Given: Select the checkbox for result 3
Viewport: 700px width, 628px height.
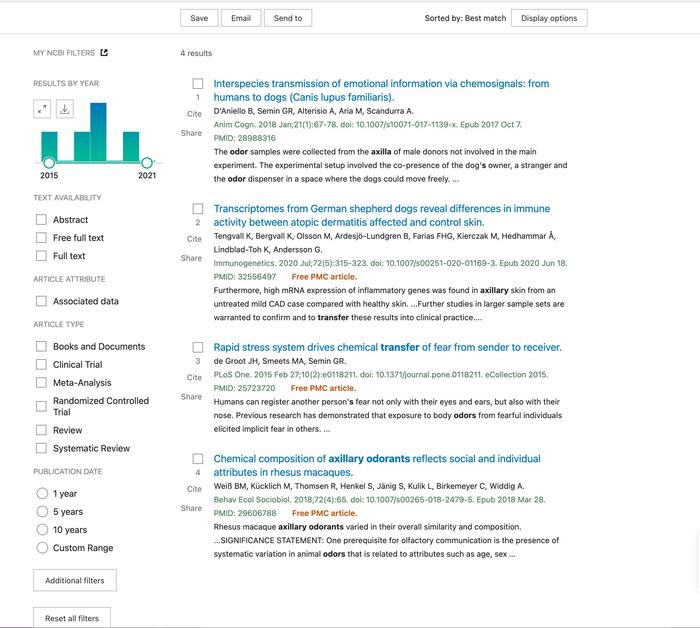Looking at the screenshot, I should coord(198,347).
